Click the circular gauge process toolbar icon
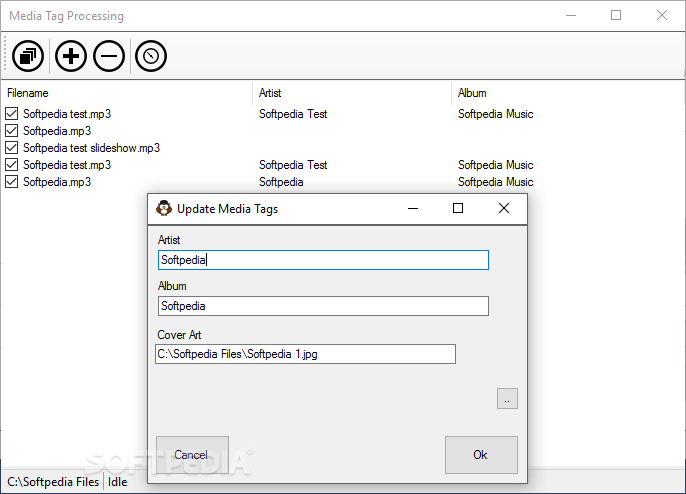Viewport: 686px width, 494px height. click(x=151, y=56)
